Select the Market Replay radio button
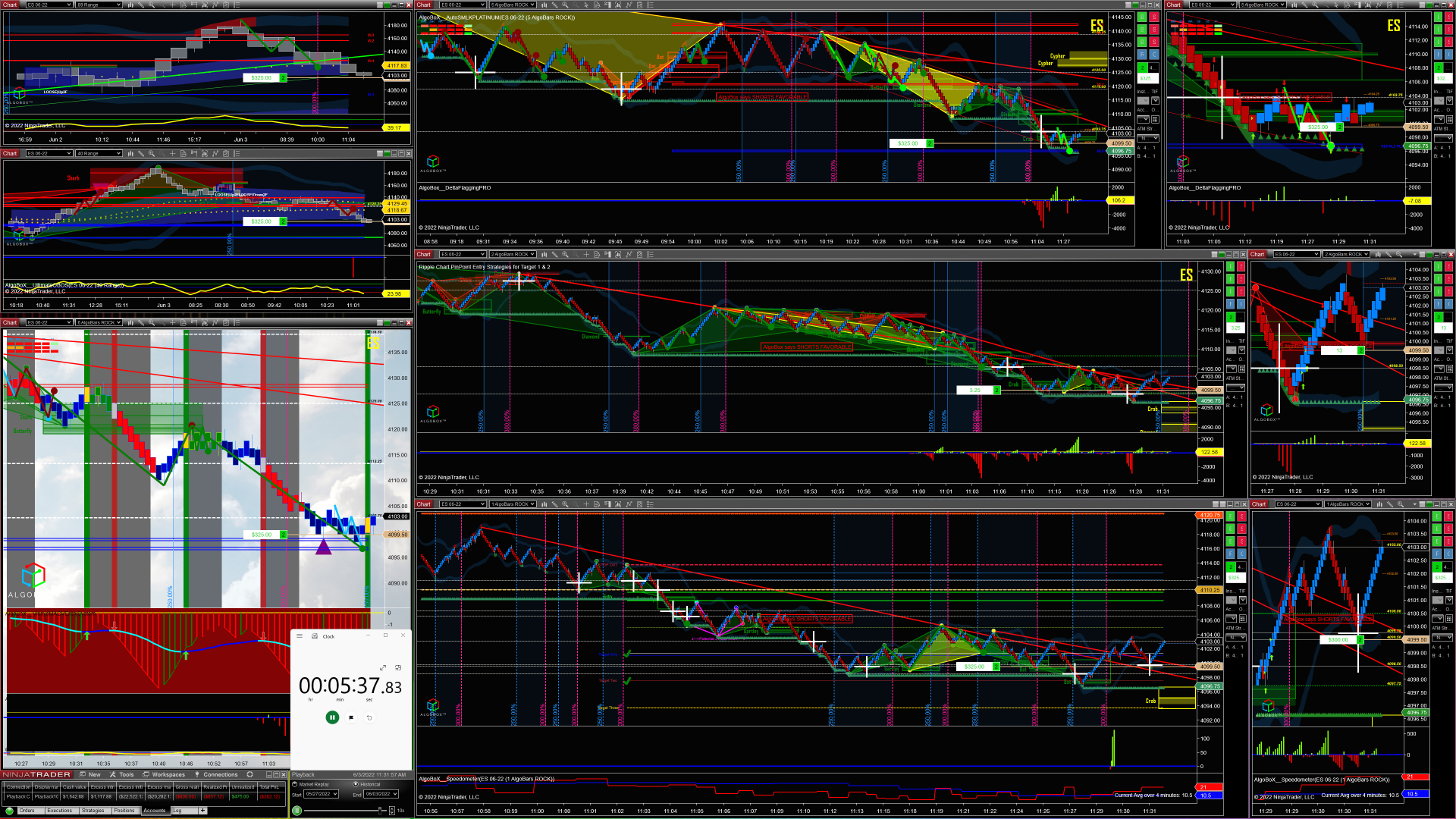This screenshot has height=819, width=1456. point(296,784)
